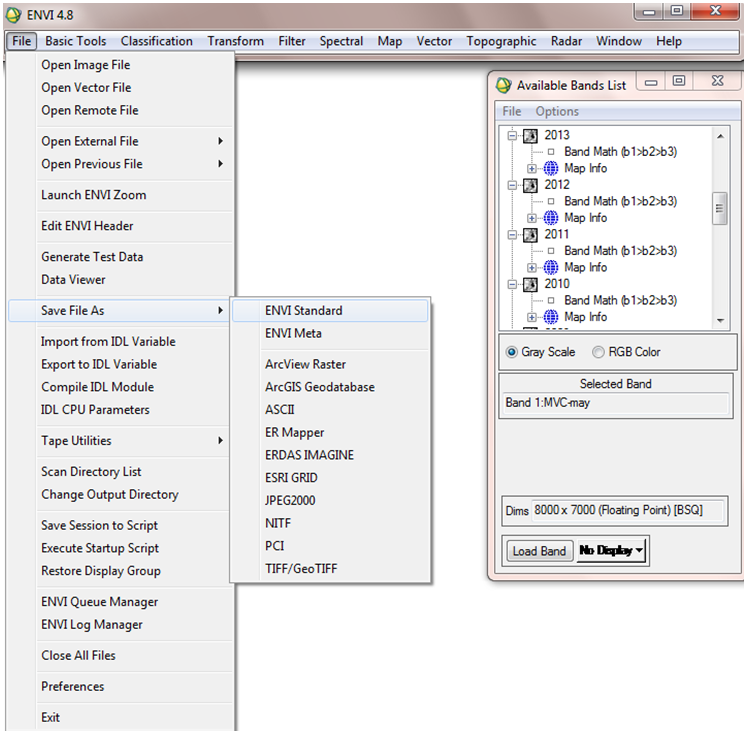Open the Basic Tools menu

click(76, 41)
